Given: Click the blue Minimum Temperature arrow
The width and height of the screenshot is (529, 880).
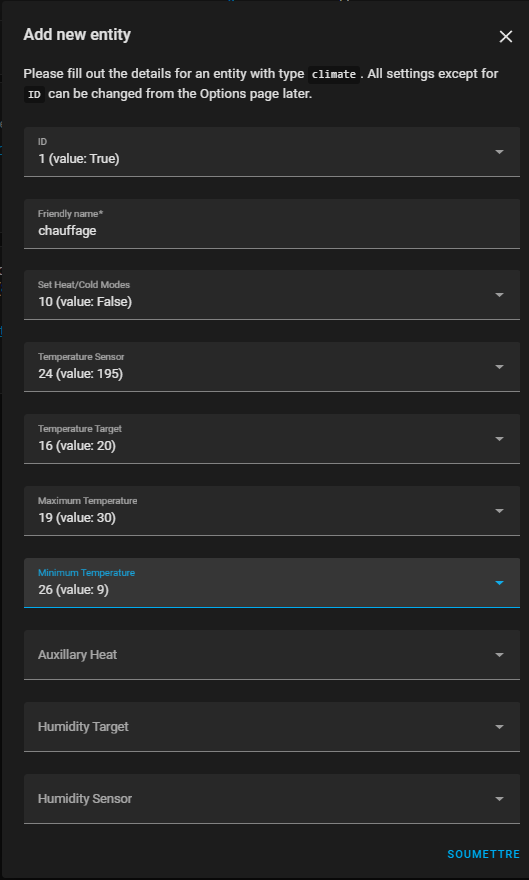Looking at the screenshot, I should coord(499,583).
